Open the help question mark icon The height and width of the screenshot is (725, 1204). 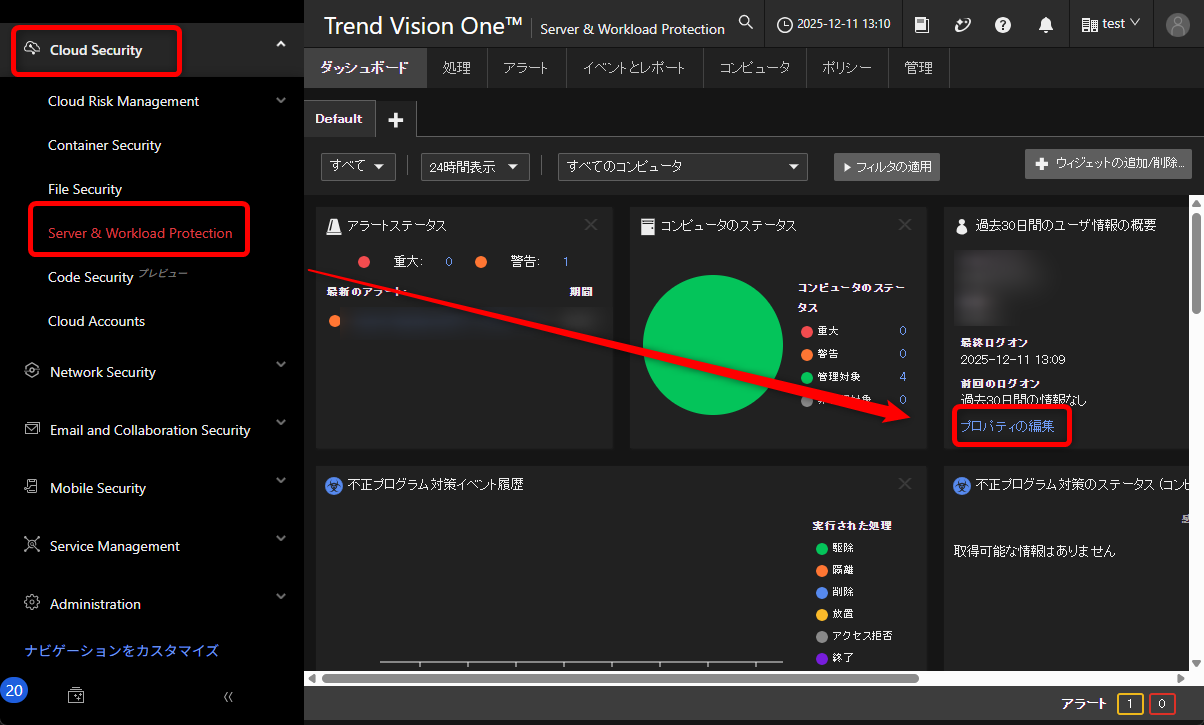1003,24
